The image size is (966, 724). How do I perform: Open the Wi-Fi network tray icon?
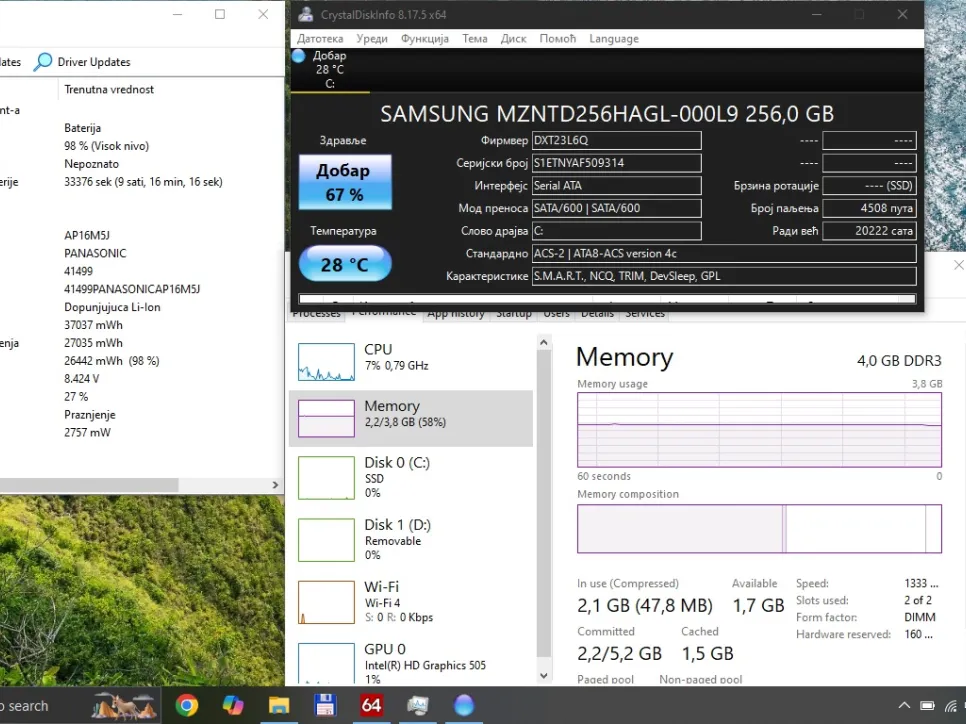[952, 706]
